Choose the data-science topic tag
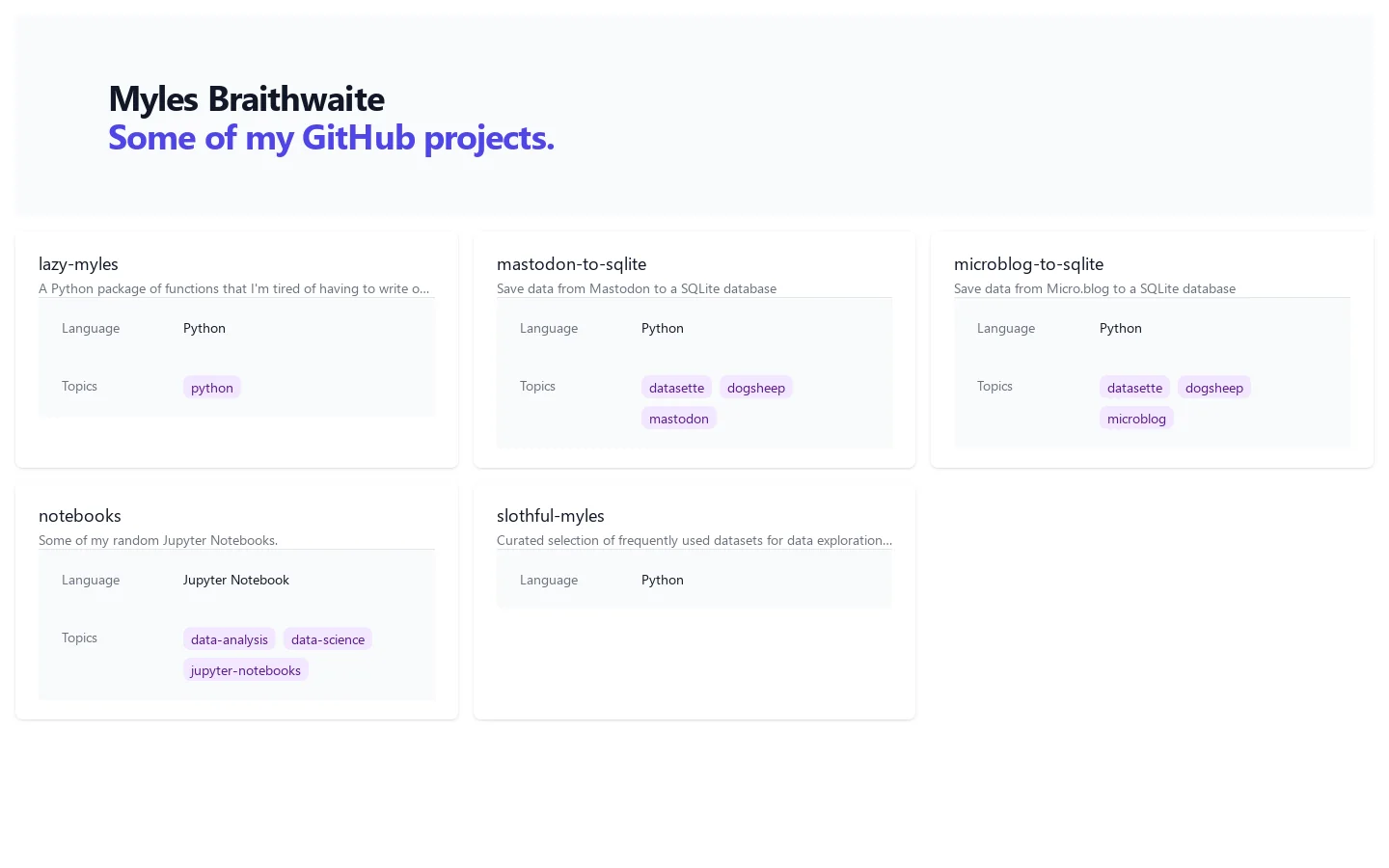Viewport: 1389px width, 868px height. click(328, 639)
